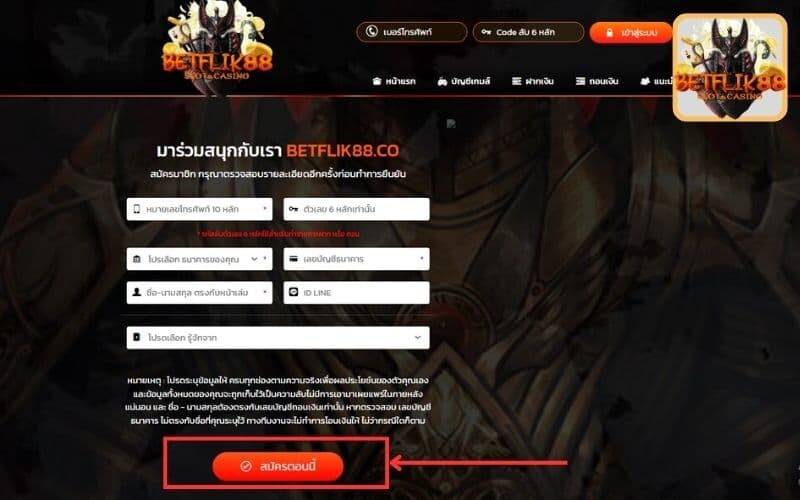
Task: Click the lock icon on เข้าสู่ระบบ button
Action: click(x=609, y=33)
